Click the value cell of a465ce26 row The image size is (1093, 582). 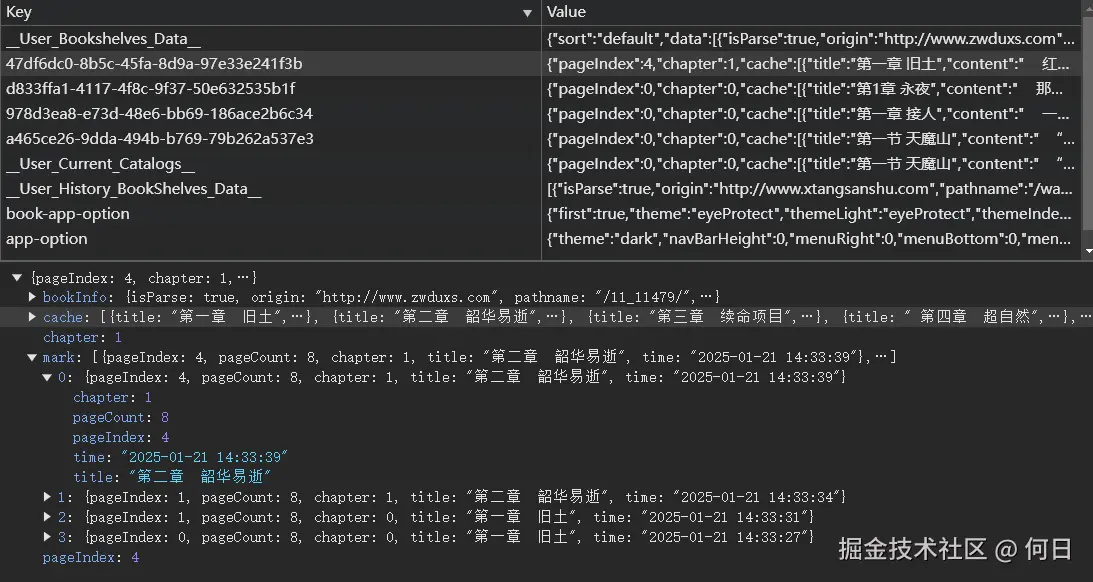point(810,139)
